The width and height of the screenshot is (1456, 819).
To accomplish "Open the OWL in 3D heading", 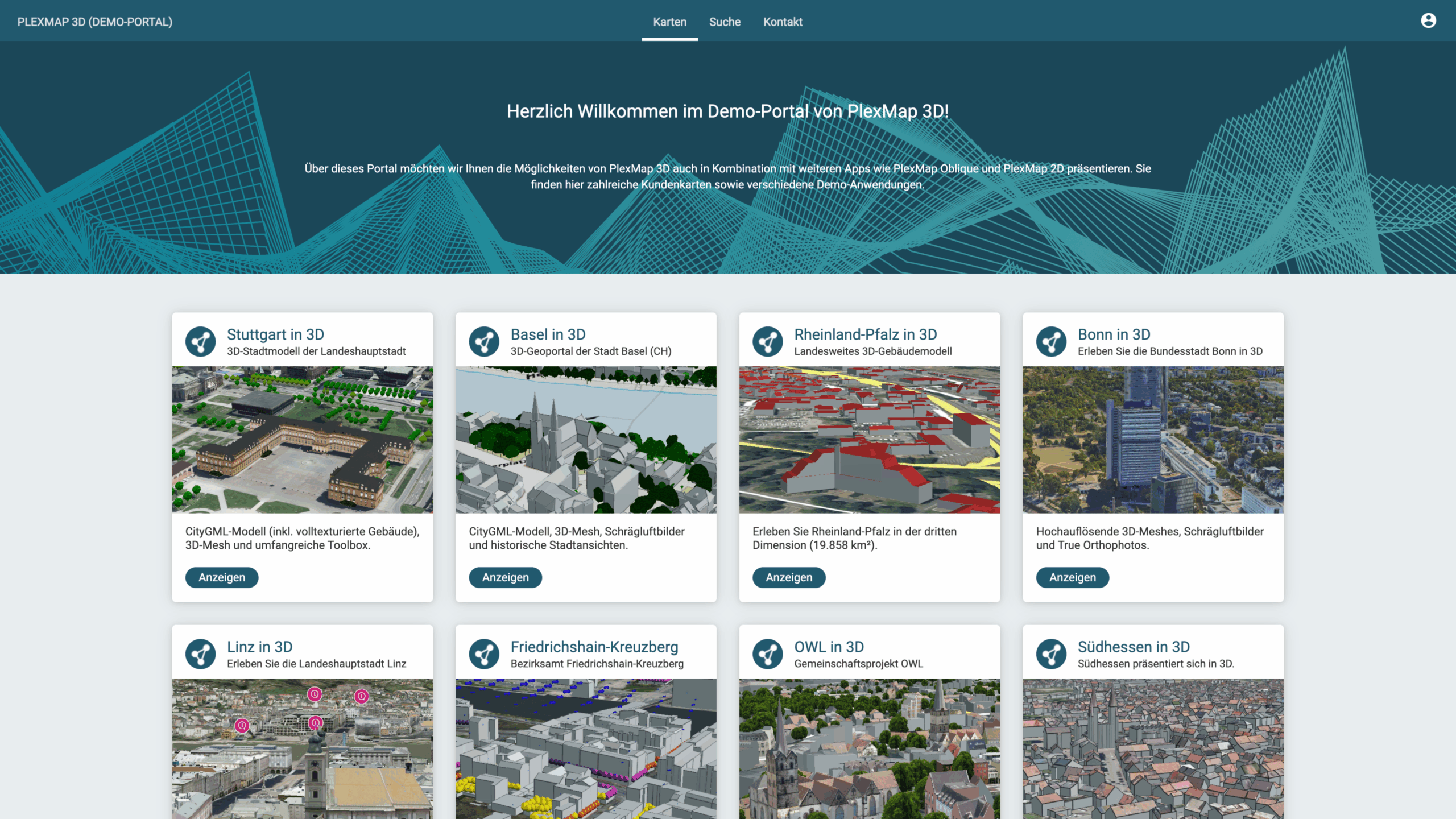I will pos(829,647).
